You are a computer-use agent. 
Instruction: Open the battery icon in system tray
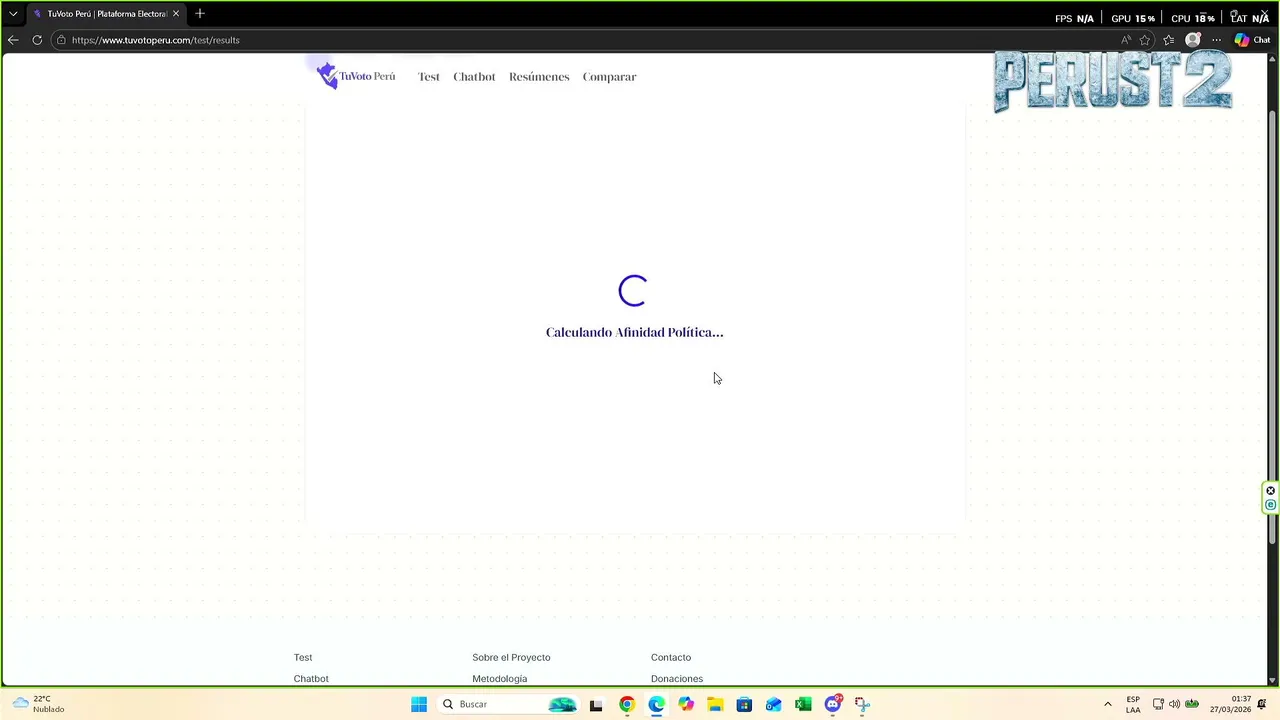[1192, 704]
